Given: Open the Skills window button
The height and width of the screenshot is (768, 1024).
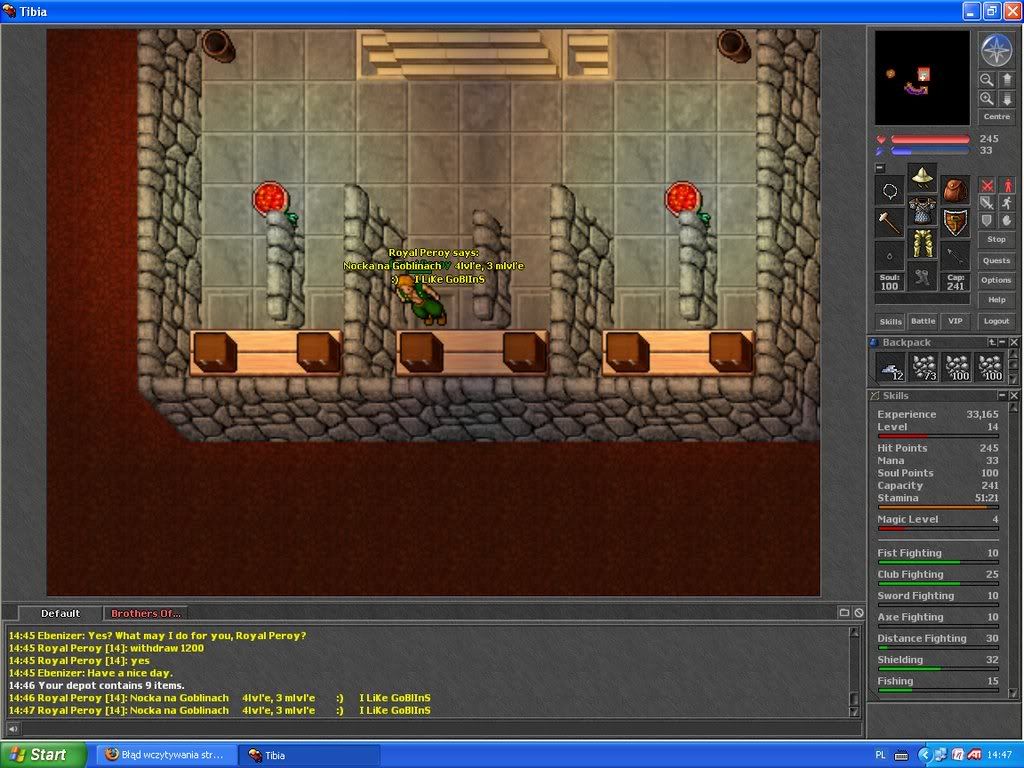Looking at the screenshot, I should (891, 321).
